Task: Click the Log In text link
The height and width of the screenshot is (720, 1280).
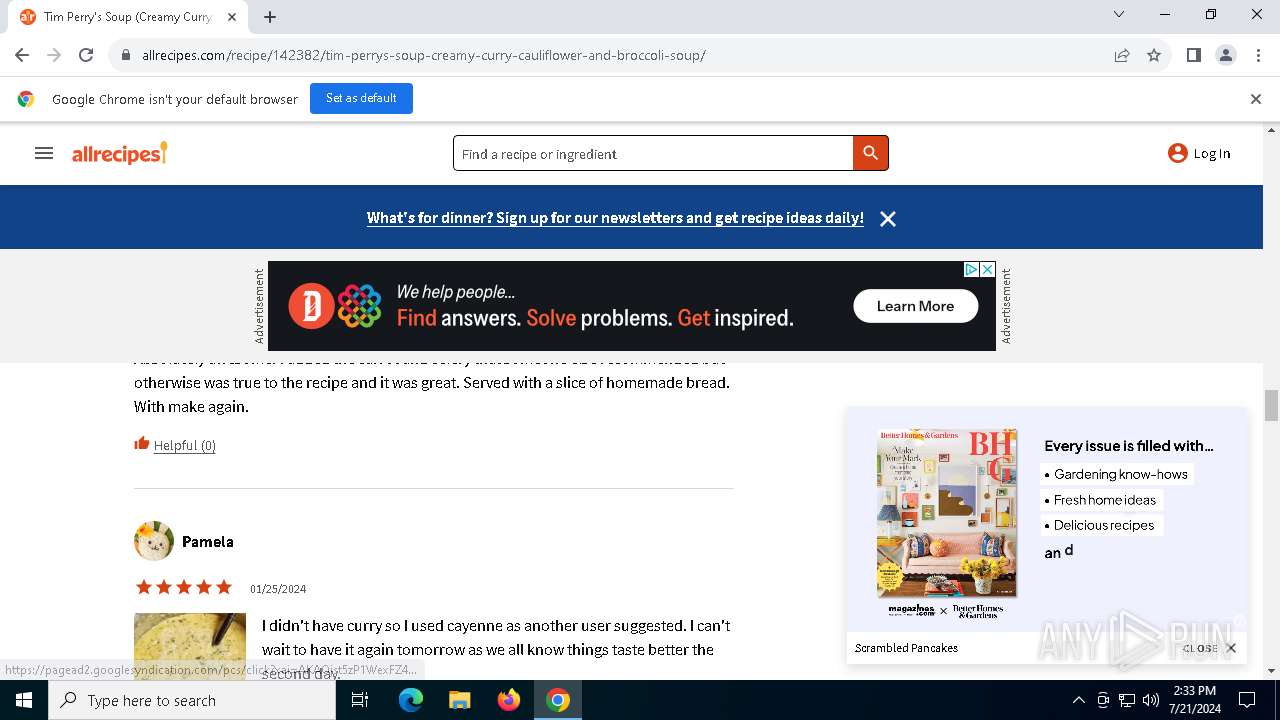Action: click(x=1211, y=153)
